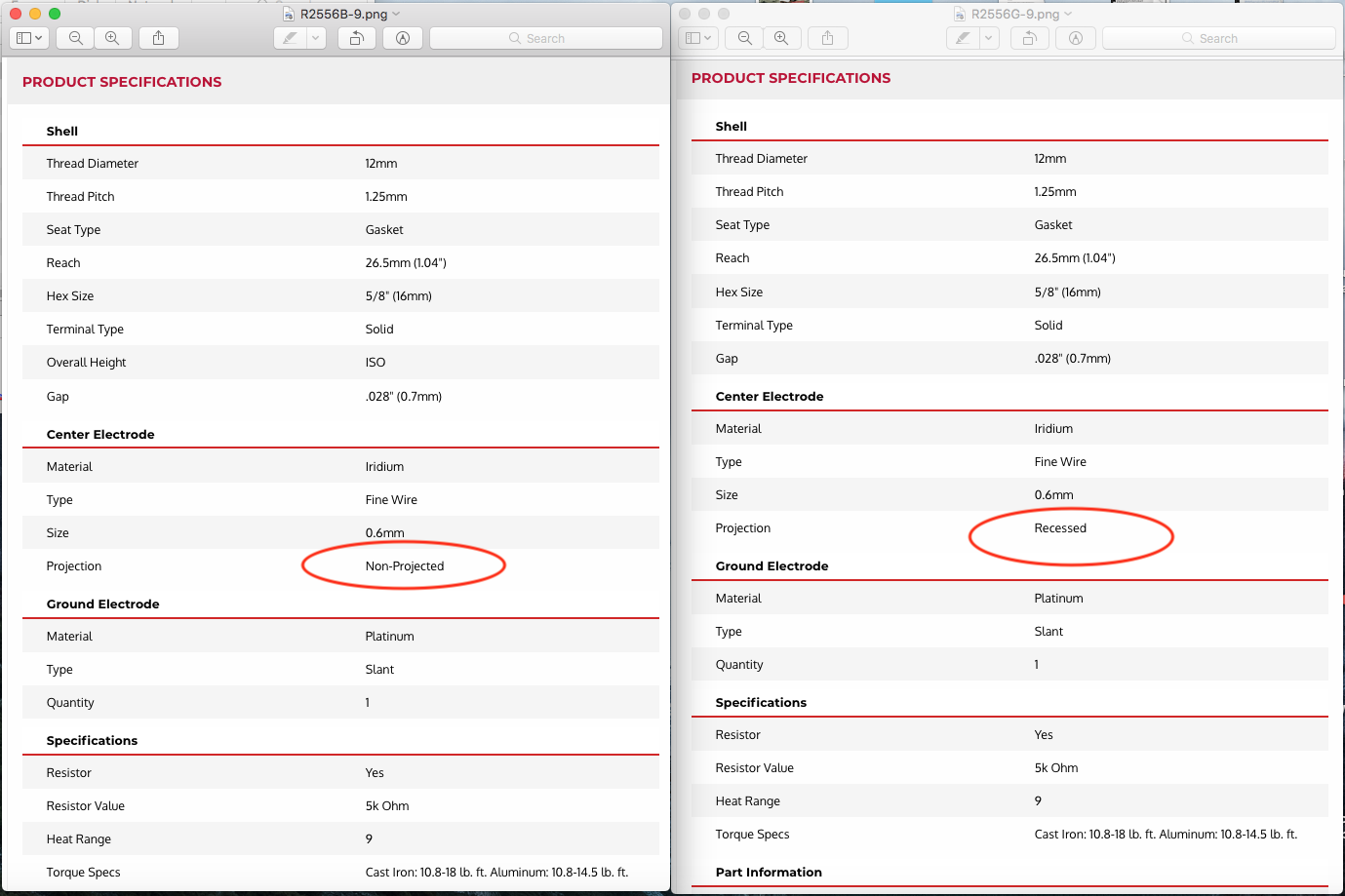Zoom out in R2556G-9 Preview window

(744, 38)
